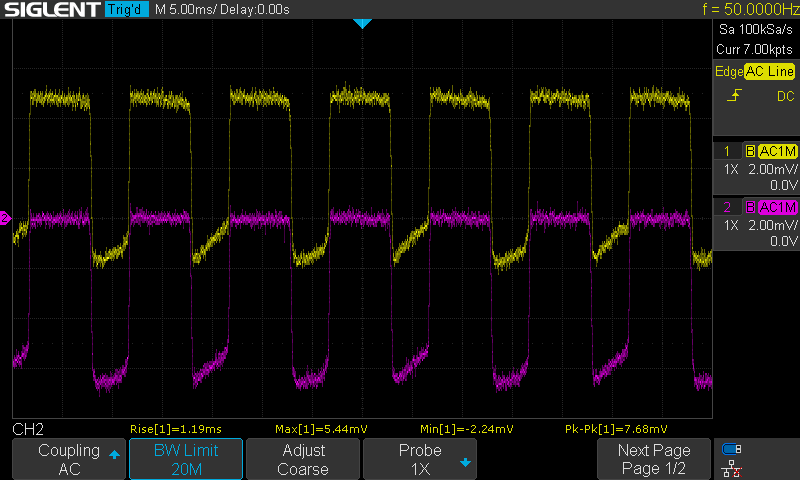The height and width of the screenshot is (480, 800).
Task: Click the Trig'd trigger status indicator
Action: pos(127,9)
